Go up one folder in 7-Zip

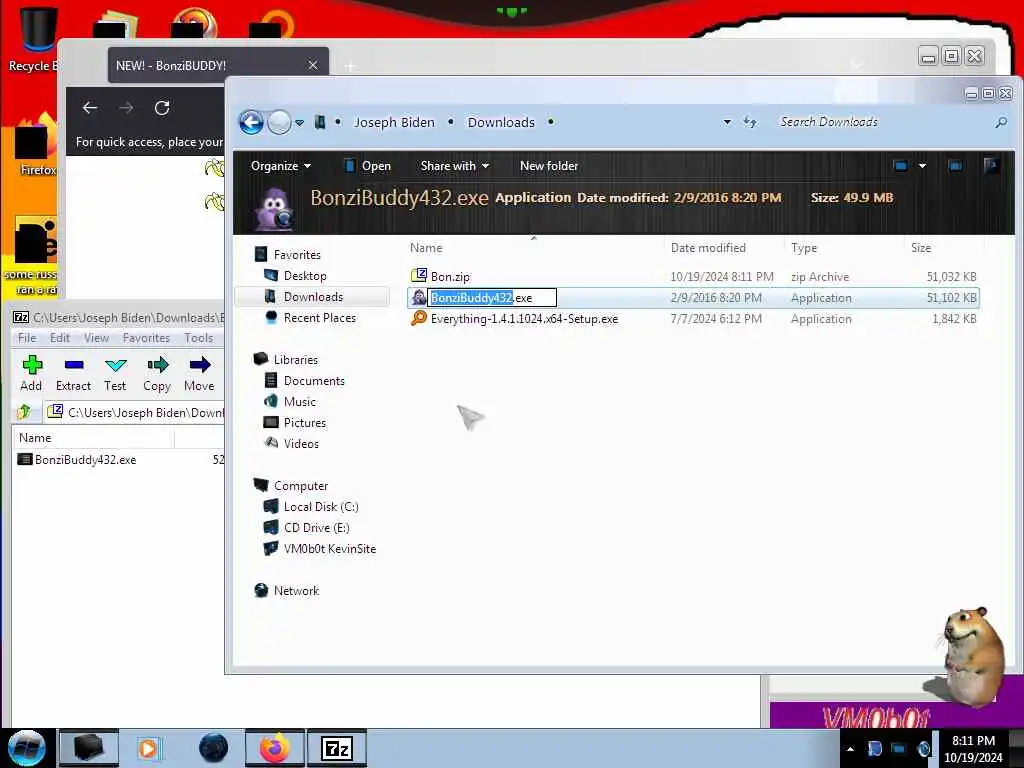pos(24,412)
